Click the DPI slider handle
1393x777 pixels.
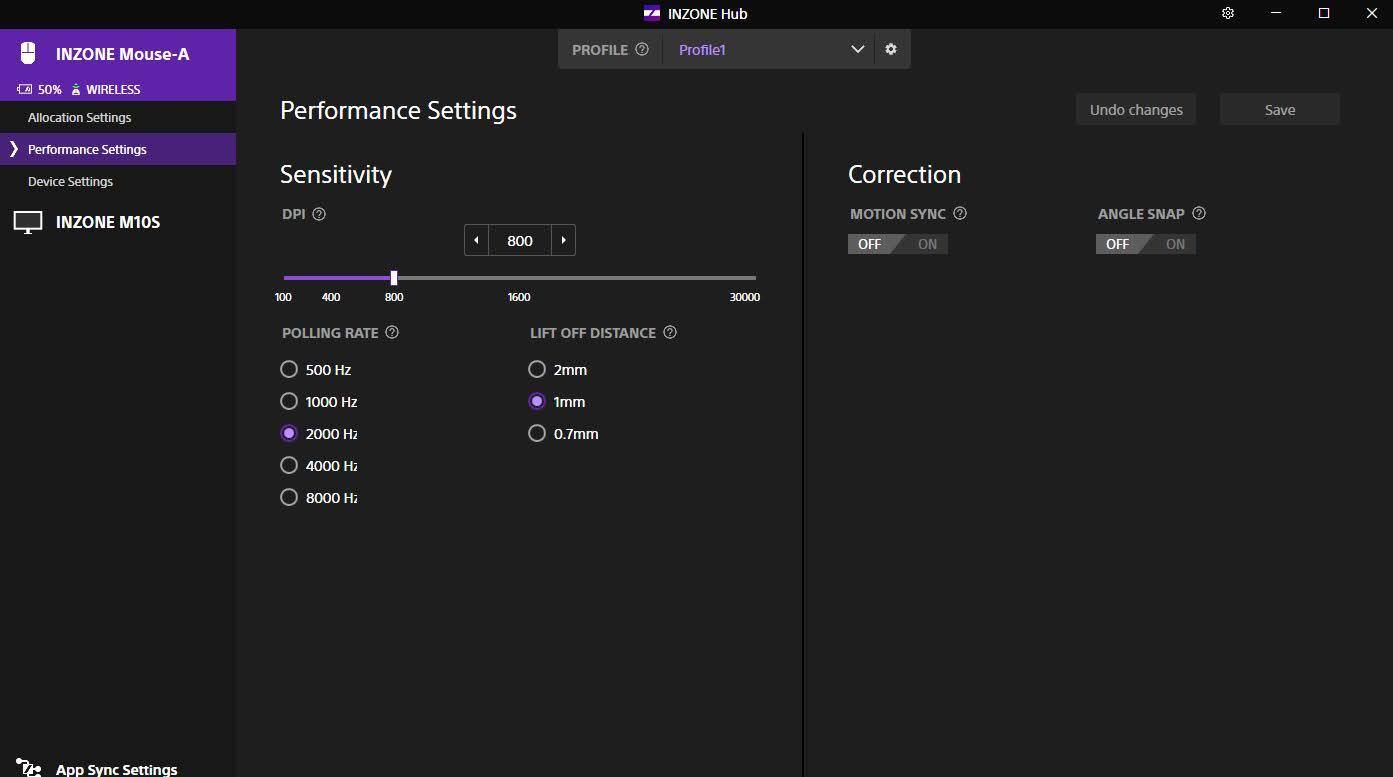tap(394, 278)
